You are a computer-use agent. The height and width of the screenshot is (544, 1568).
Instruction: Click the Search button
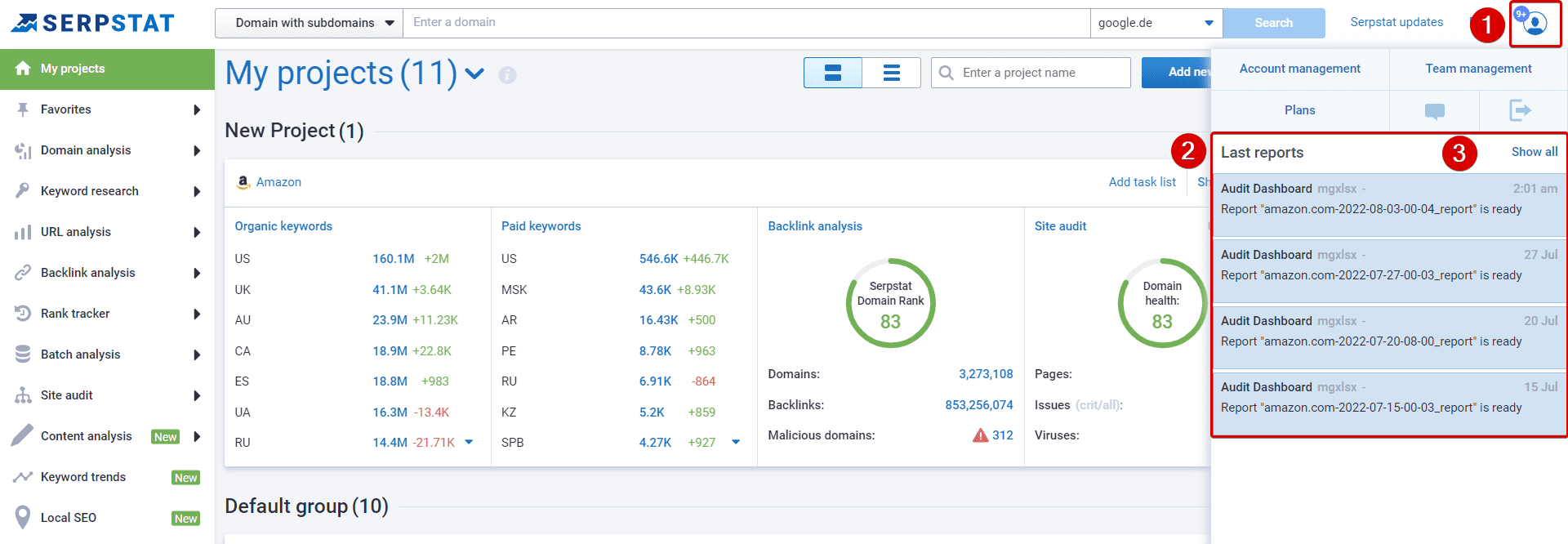[x=1273, y=23]
